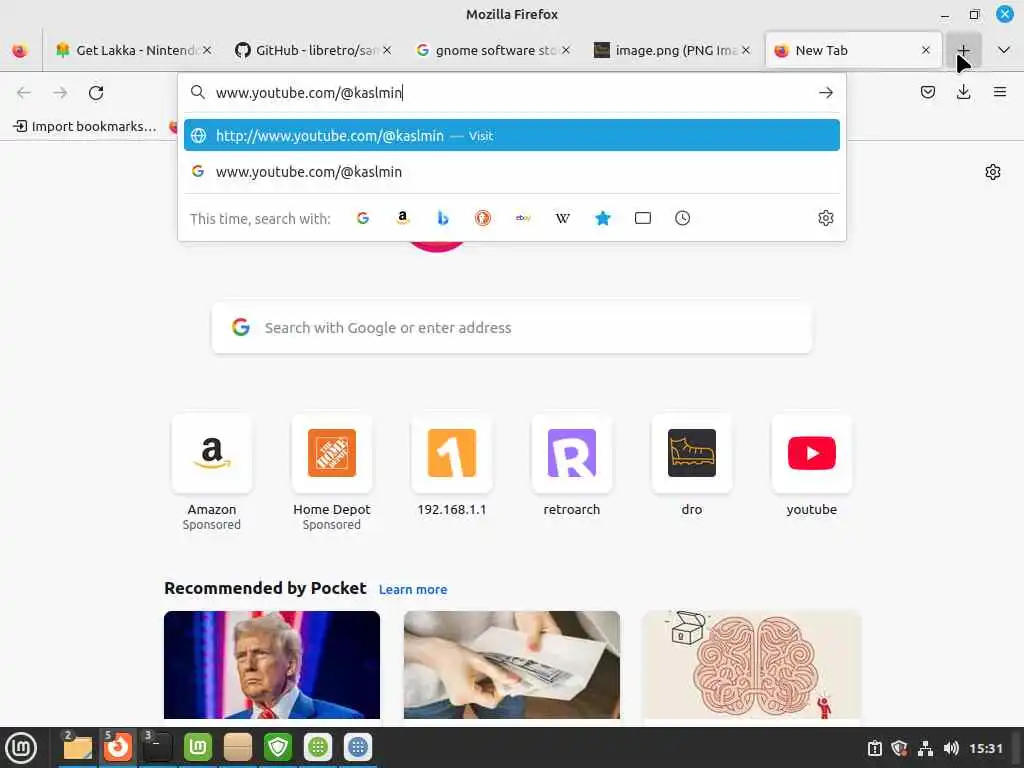Viewport: 1024px width, 768px height.
Task: Search this time with DuckDuckGo icon
Action: point(483,218)
